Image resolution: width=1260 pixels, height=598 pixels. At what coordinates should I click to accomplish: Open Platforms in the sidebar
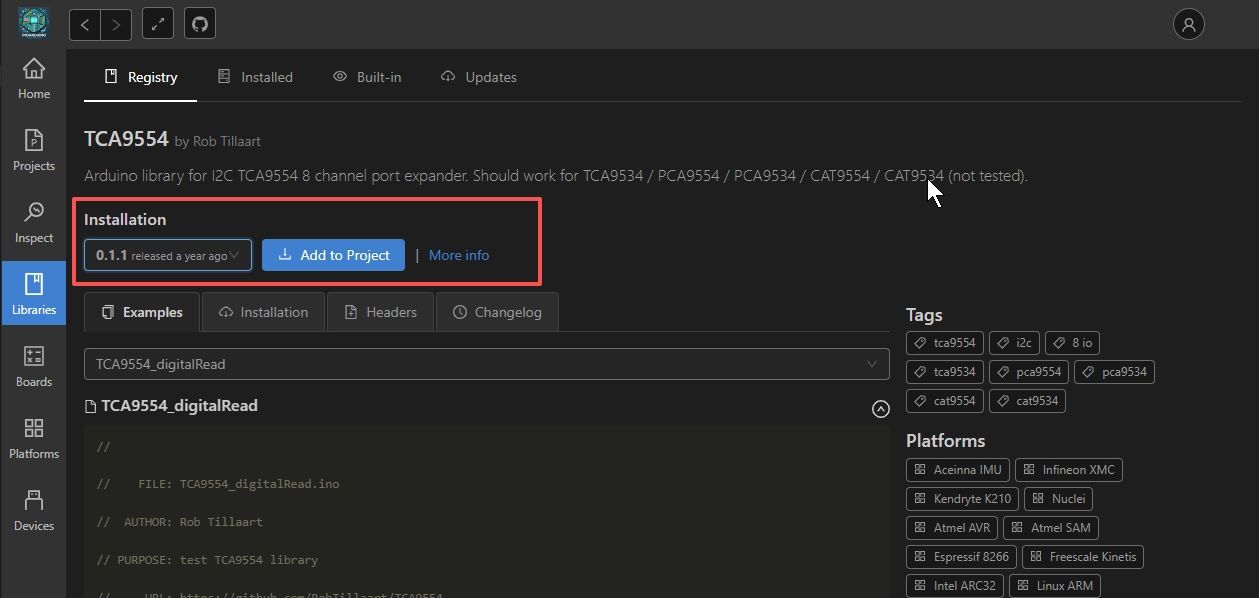(x=33, y=440)
